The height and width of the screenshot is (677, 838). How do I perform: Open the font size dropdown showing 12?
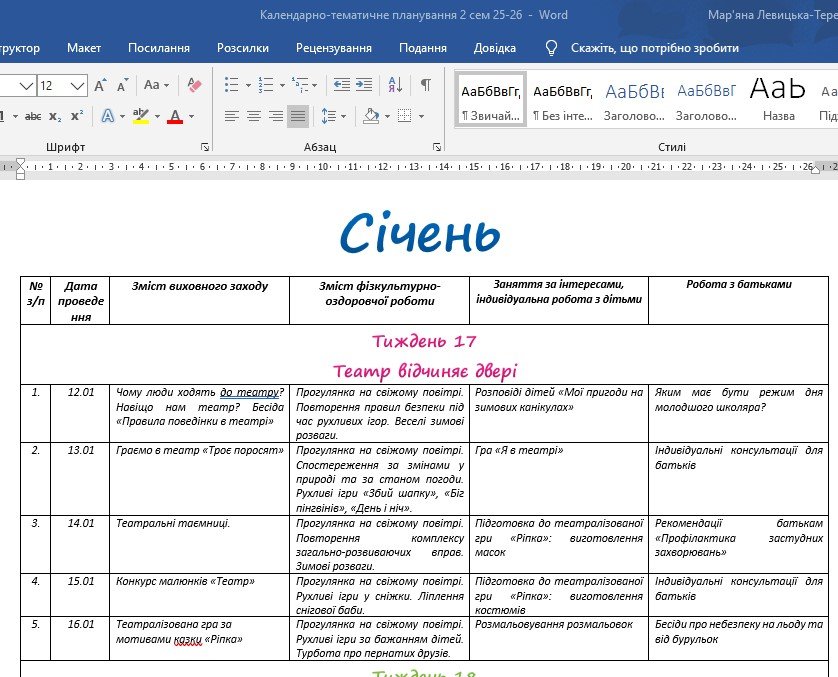tap(78, 86)
